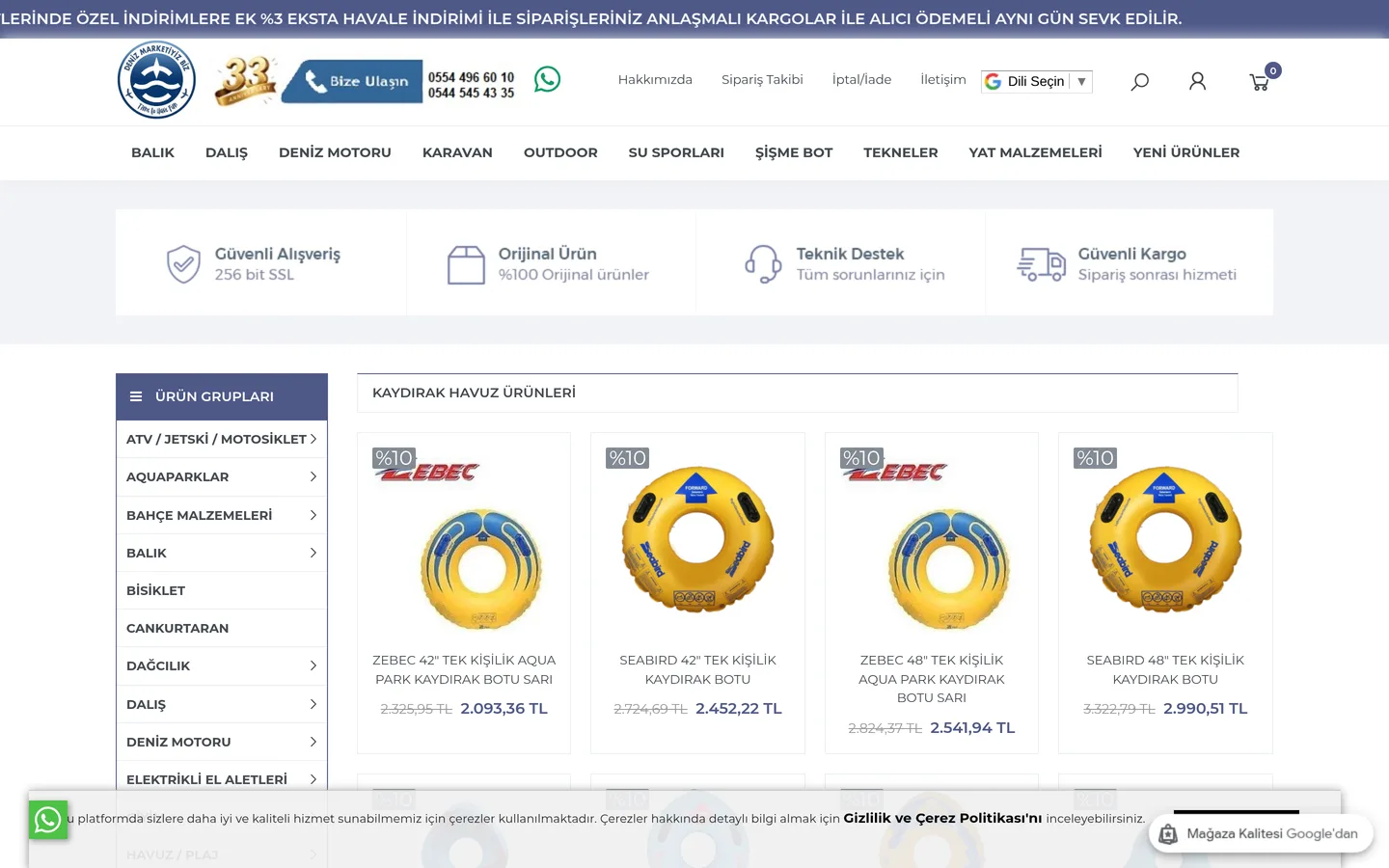Go to the Hakkımızda page
The width and height of the screenshot is (1389, 868).
pos(655,79)
